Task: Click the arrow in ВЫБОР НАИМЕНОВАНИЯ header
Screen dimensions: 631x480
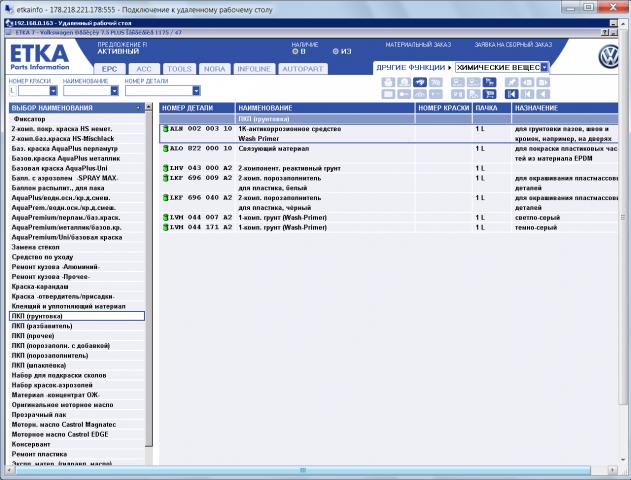Action: 138,108
